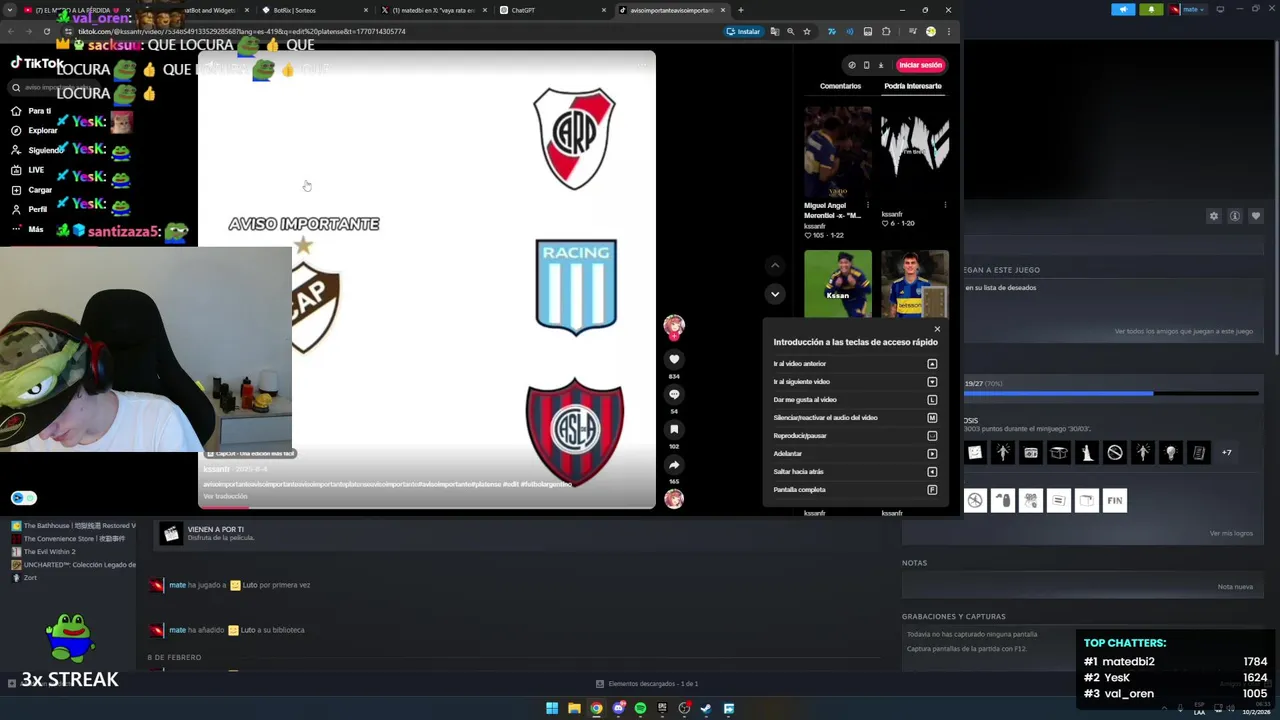This screenshot has height=720, width=1280.
Task: Click Ver traducción under video caption
Action: [x=225, y=496]
